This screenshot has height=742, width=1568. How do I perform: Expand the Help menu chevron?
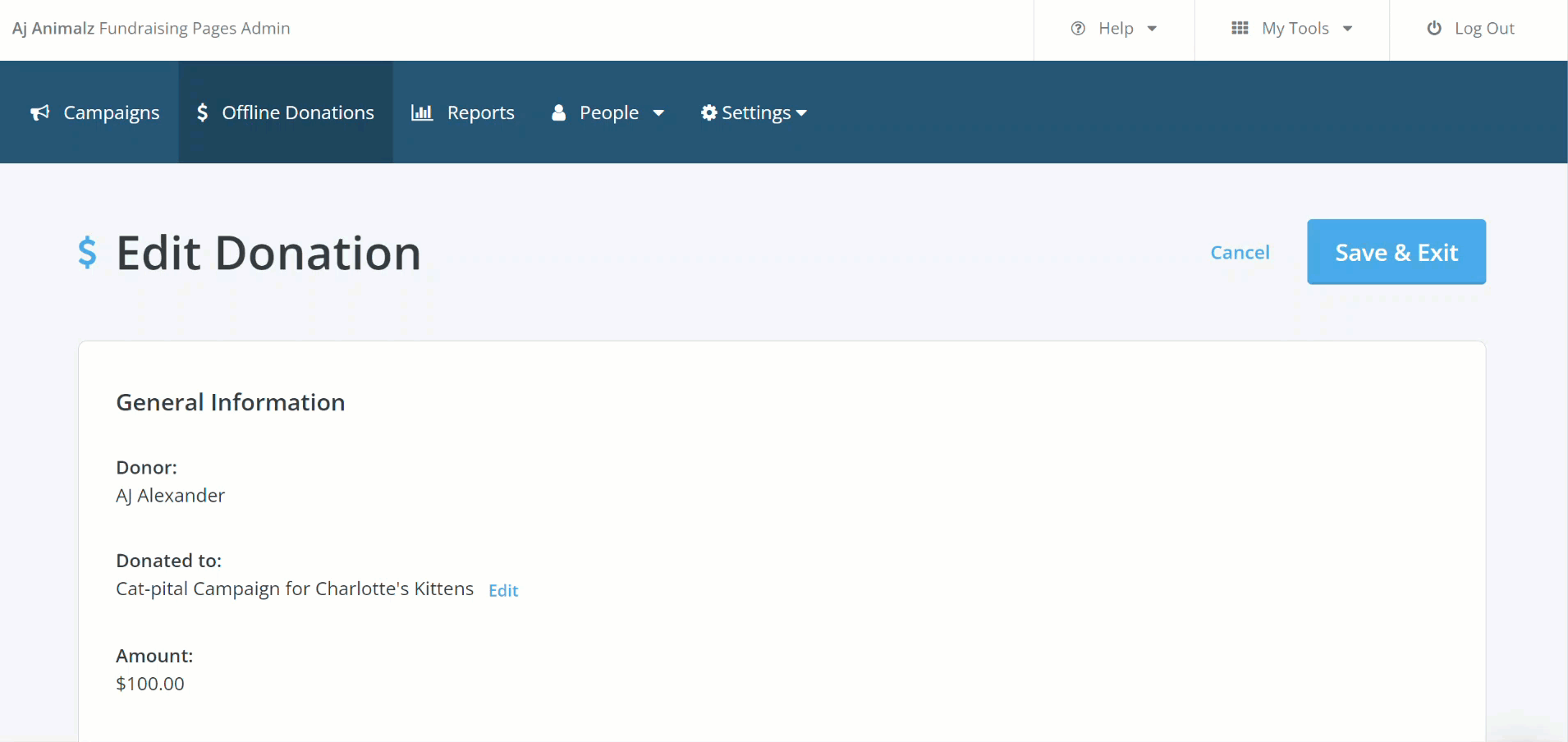[1153, 28]
